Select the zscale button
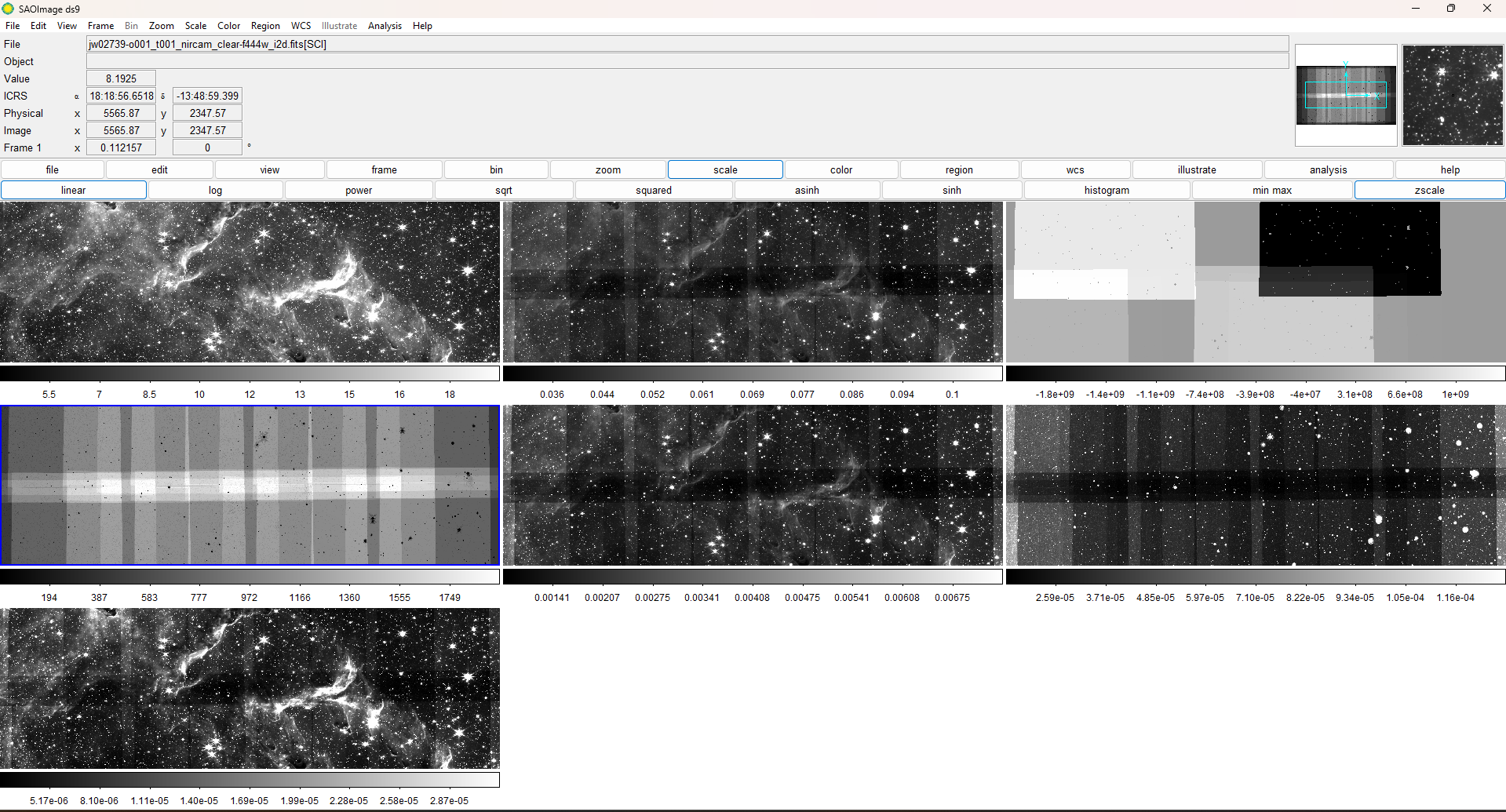Screen dimensions: 1506x812 coord(1429,190)
